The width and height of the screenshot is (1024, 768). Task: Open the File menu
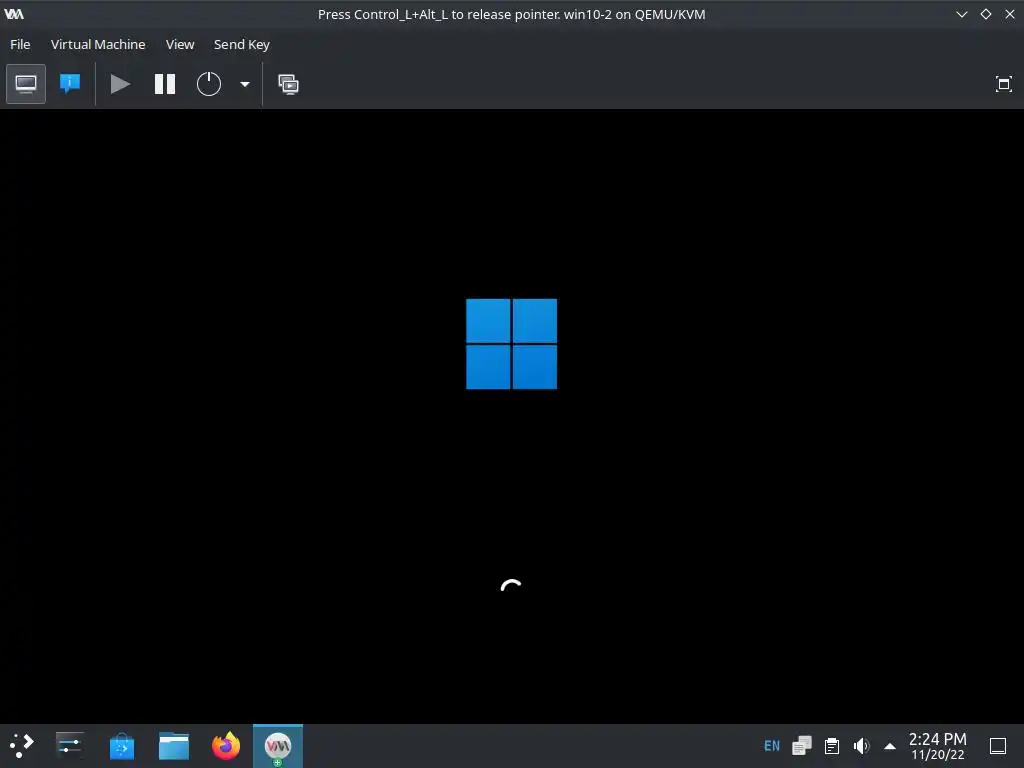[x=20, y=44]
